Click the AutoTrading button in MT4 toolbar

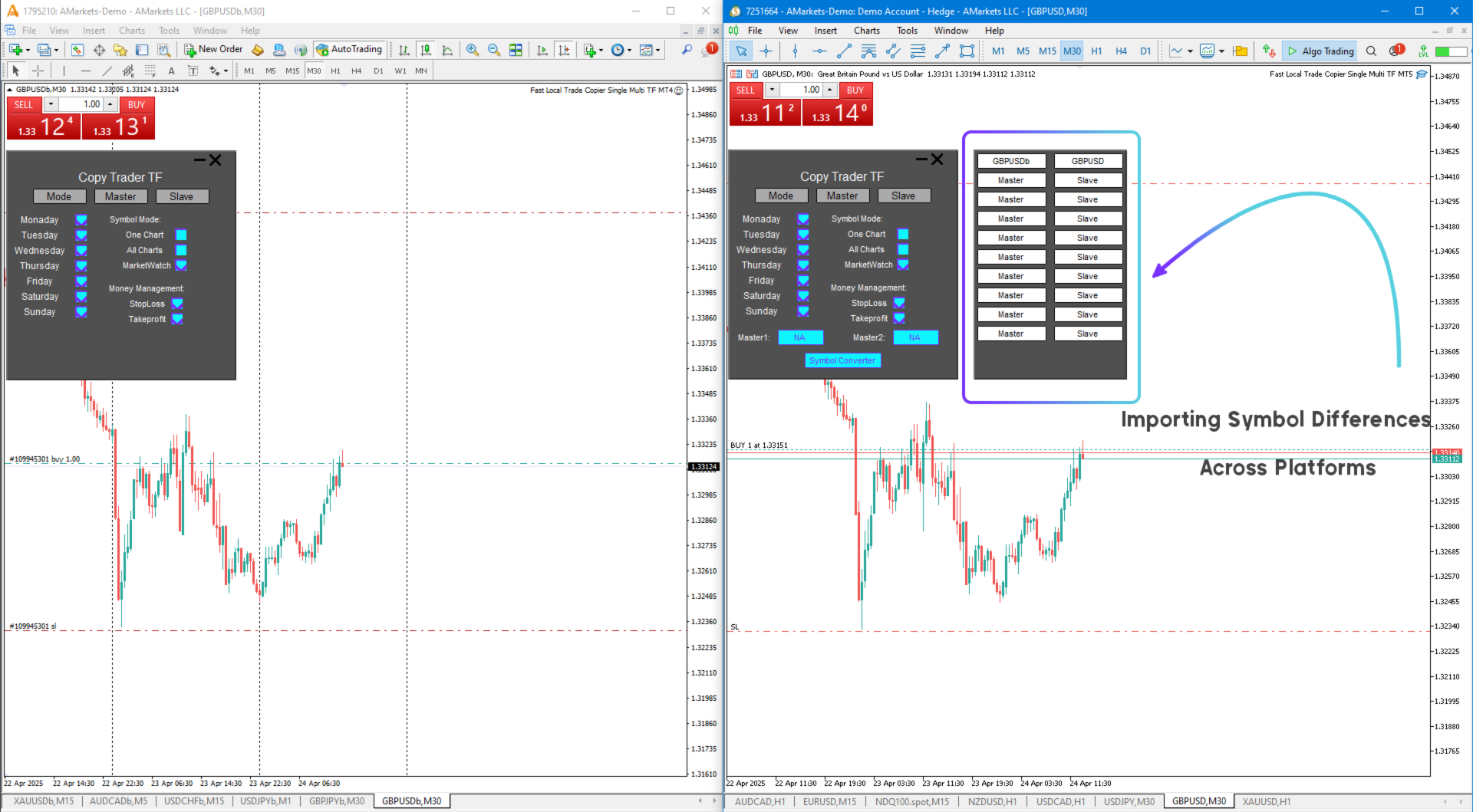[x=349, y=49]
